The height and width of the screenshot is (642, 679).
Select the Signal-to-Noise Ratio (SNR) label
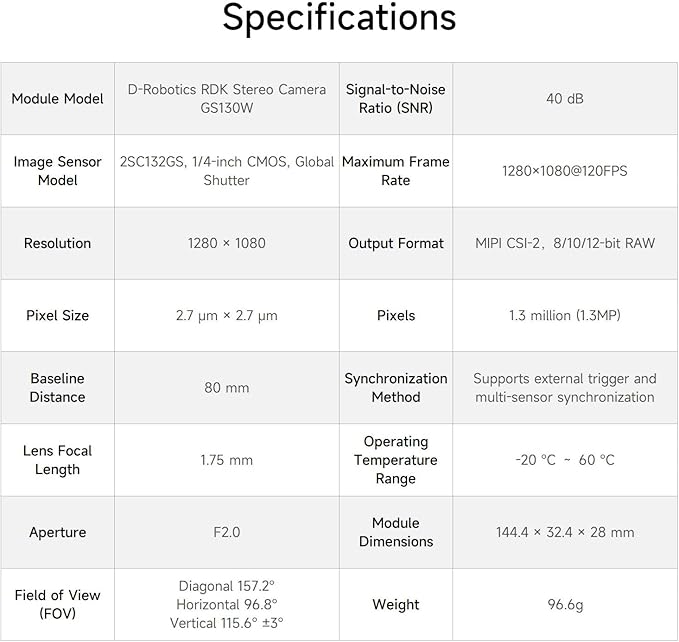[x=396, y=98]
